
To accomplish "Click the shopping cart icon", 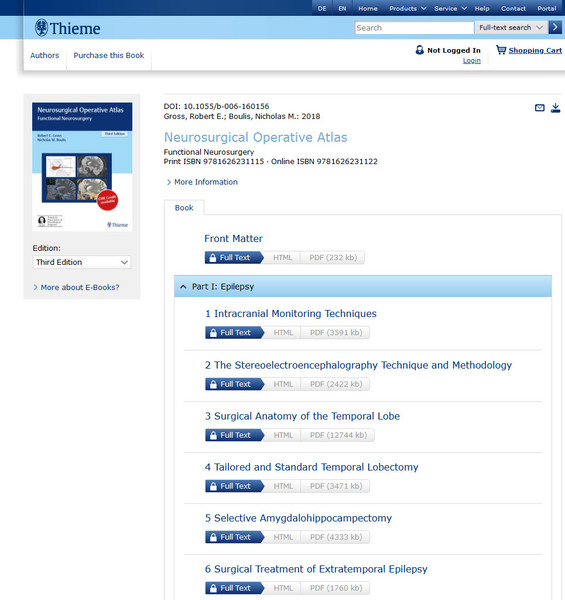I will pos(501,50).
